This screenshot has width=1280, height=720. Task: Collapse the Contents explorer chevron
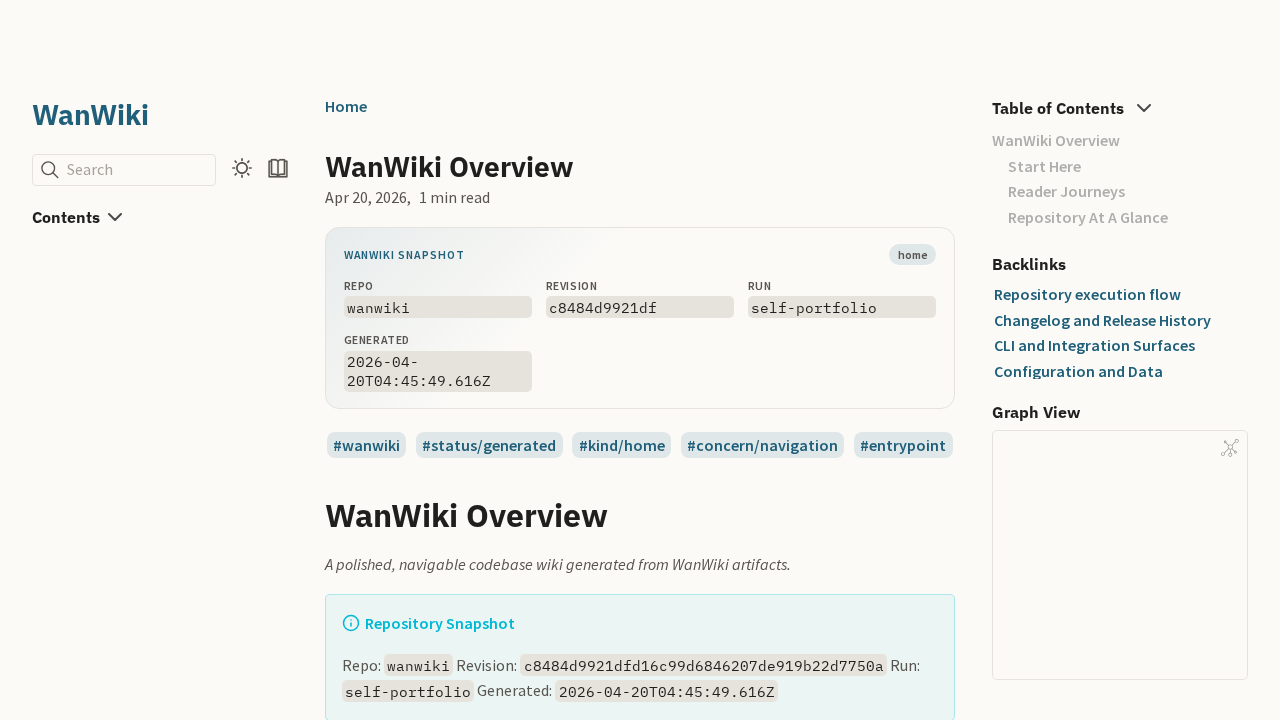click(115, 217)
